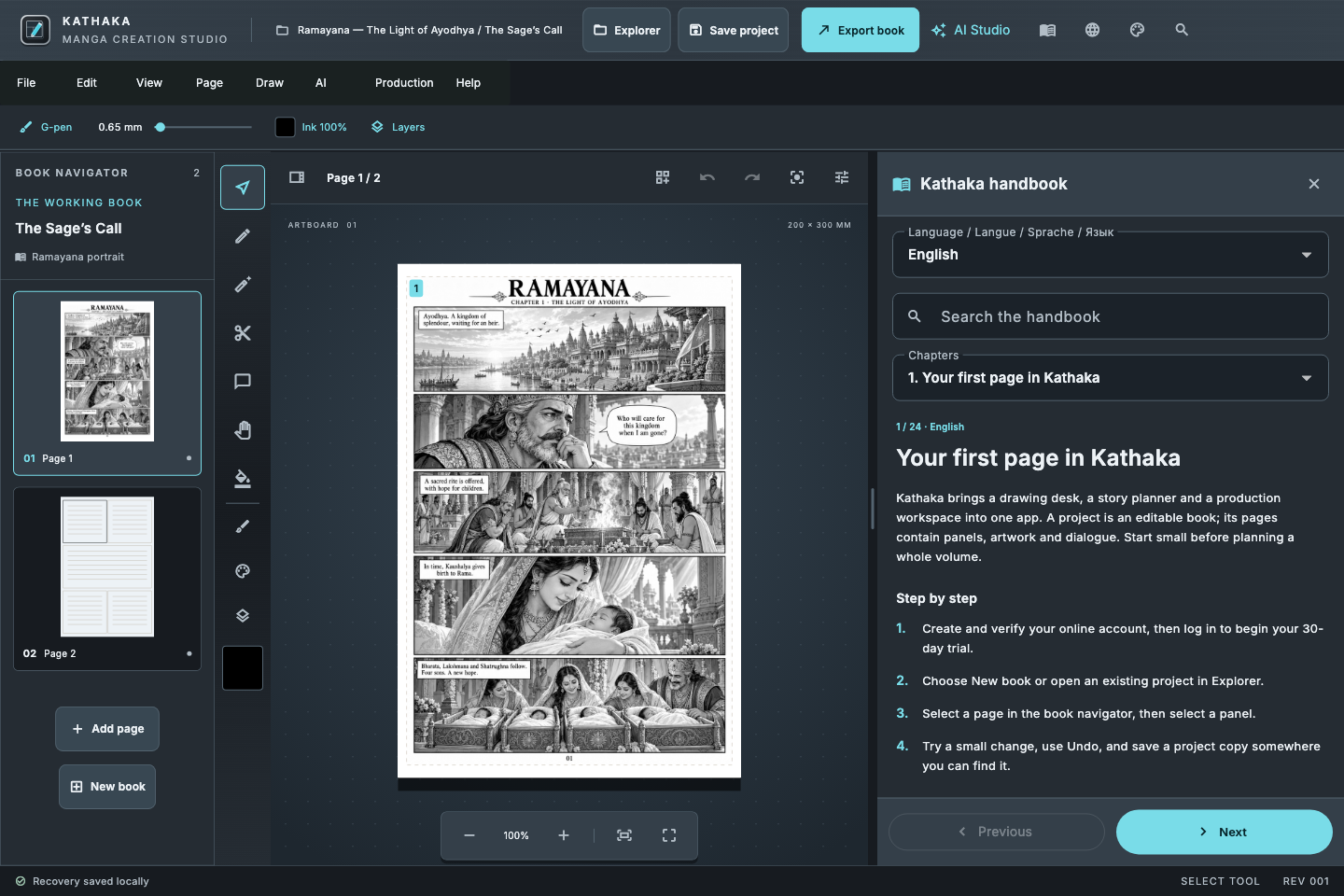
Task: Activate the hand pan tool
Action: point(243,430)
